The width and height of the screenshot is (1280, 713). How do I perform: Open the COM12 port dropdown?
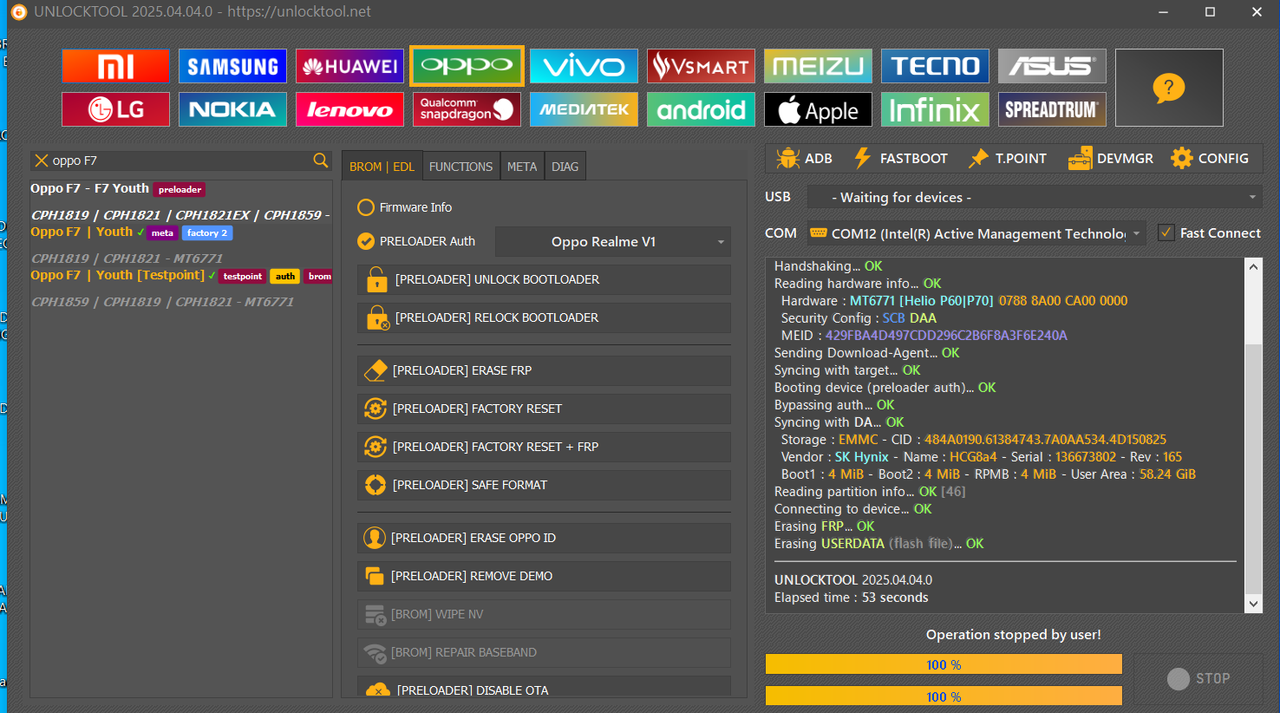coord(976,234)
